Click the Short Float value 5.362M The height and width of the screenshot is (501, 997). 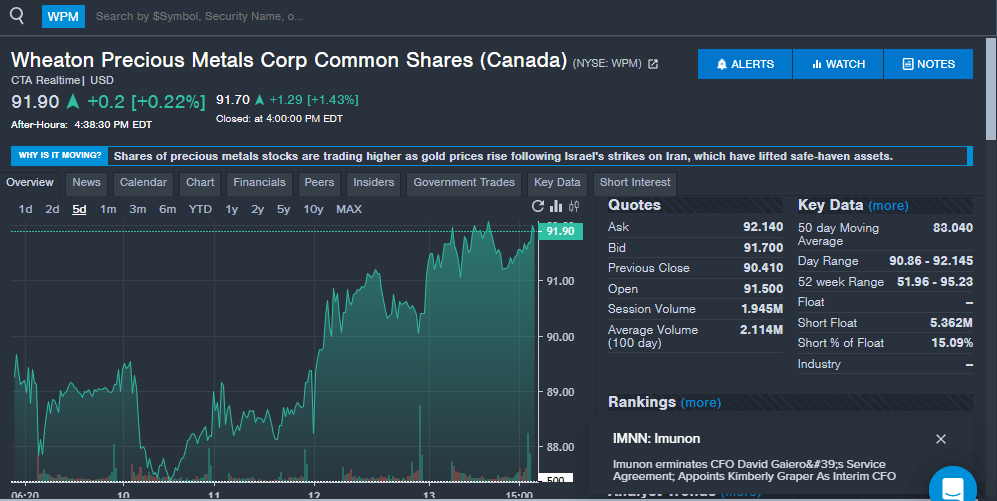[x=951, y=323]
